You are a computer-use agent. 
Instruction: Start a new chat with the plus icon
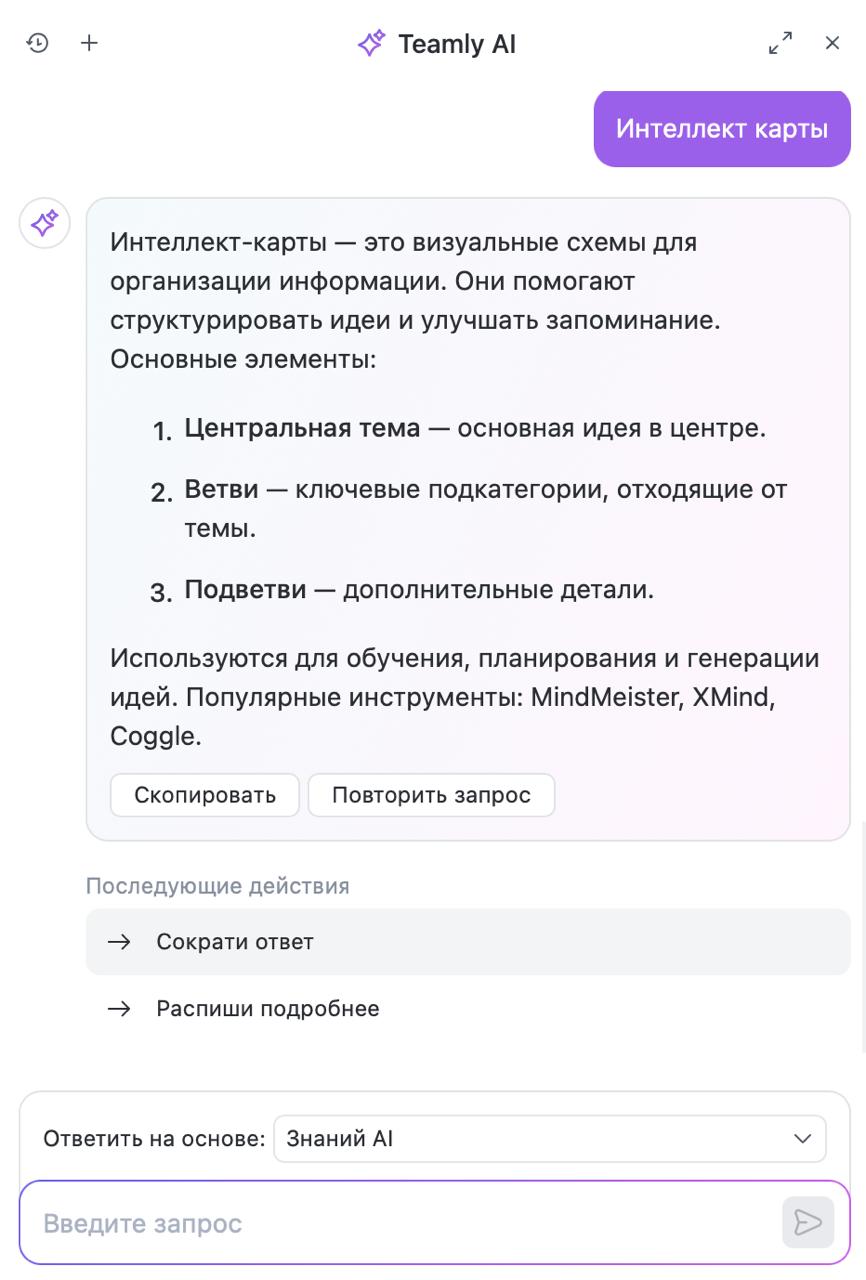pyautogui.click(x=88, y=42)
